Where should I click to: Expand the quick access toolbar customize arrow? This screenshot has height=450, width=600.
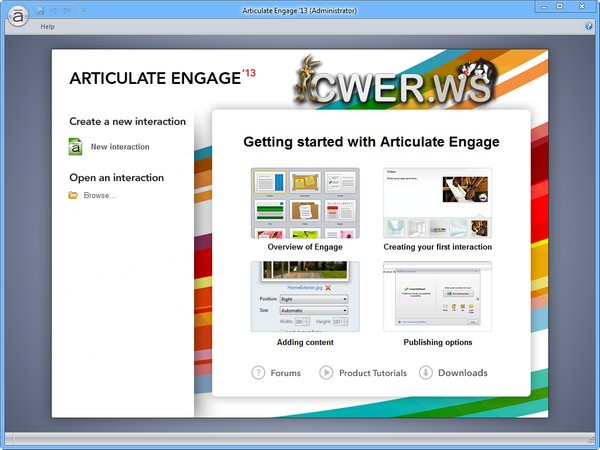(x=83, y=11)
